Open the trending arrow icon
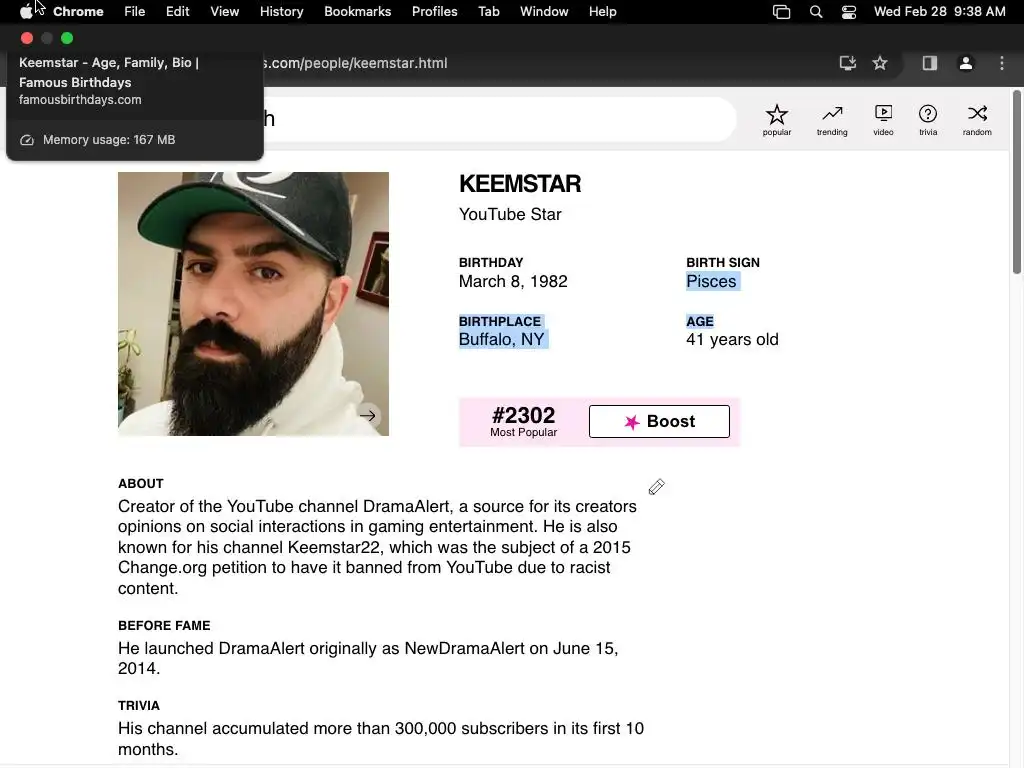 [x=831, y=120]
